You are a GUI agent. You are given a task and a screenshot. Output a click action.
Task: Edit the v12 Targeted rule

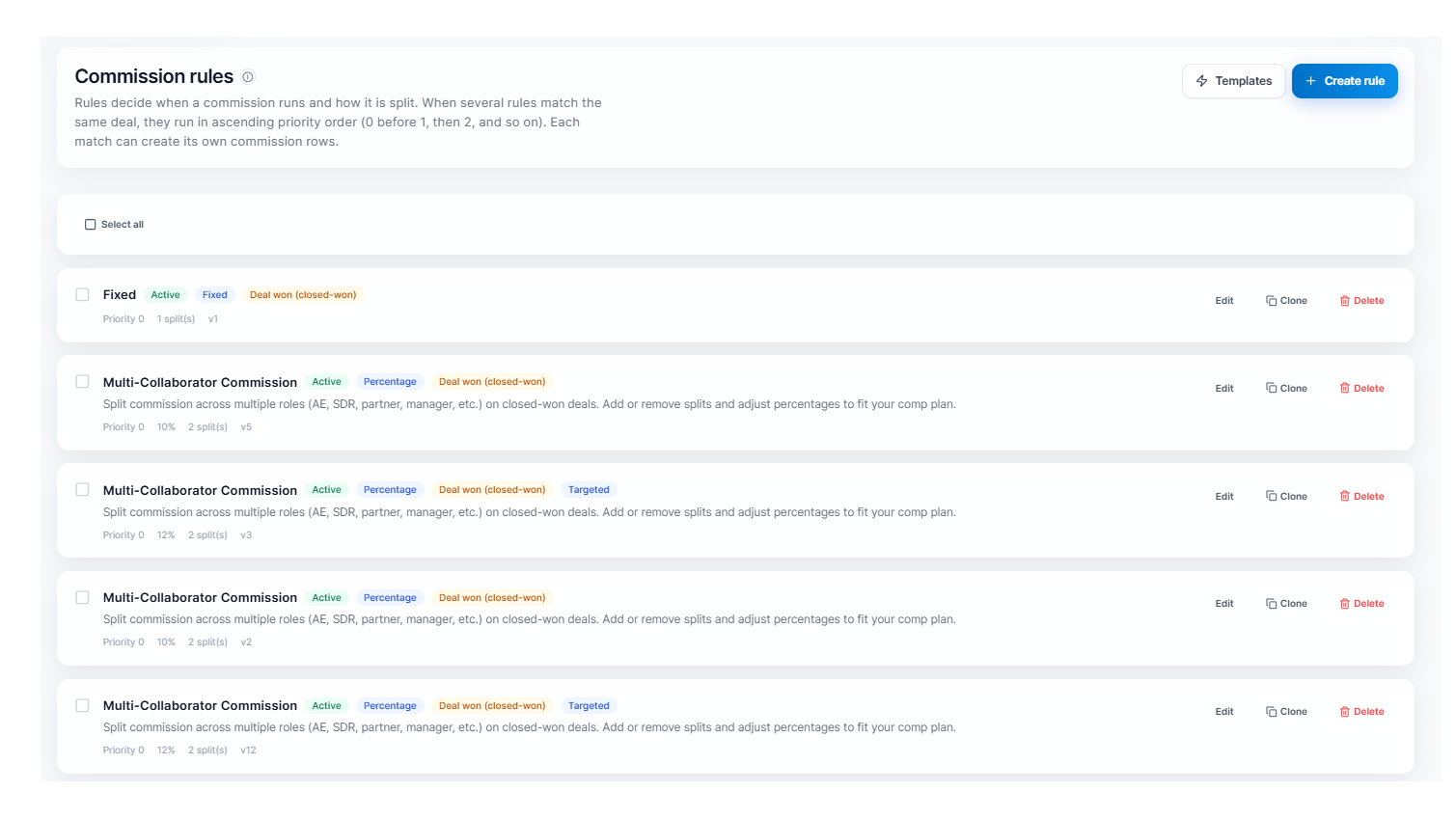click(1224, 712)
